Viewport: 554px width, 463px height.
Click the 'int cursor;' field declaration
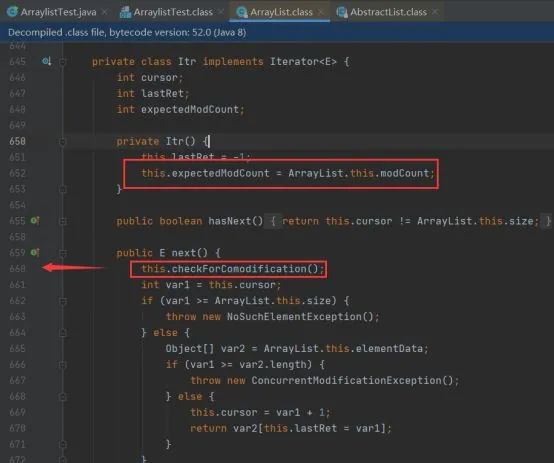coord(150,77)
